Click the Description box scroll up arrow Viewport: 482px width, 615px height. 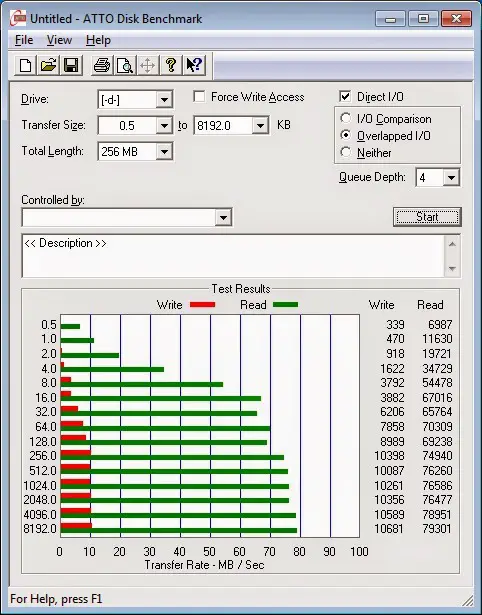pyautogui.click(x=452, y=244)
